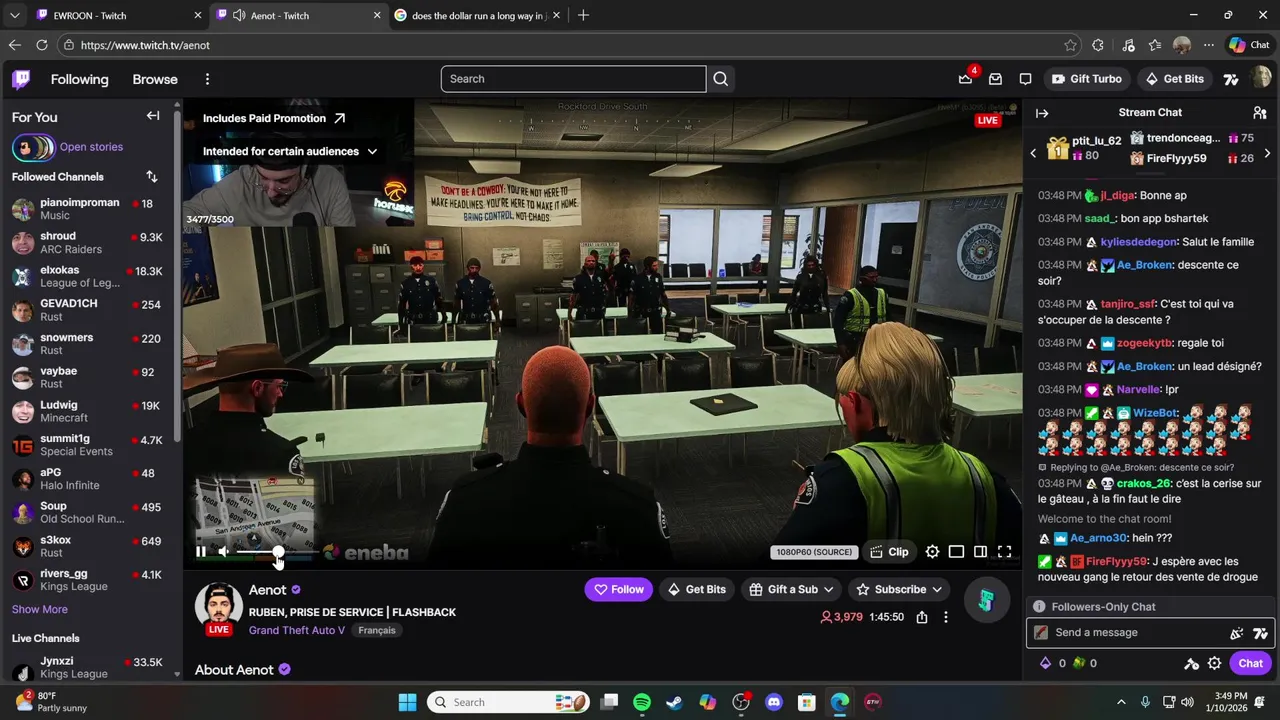This screenshot has width=1280, height=720.
Task: Open video player settings gear
Action: [932, 551]
